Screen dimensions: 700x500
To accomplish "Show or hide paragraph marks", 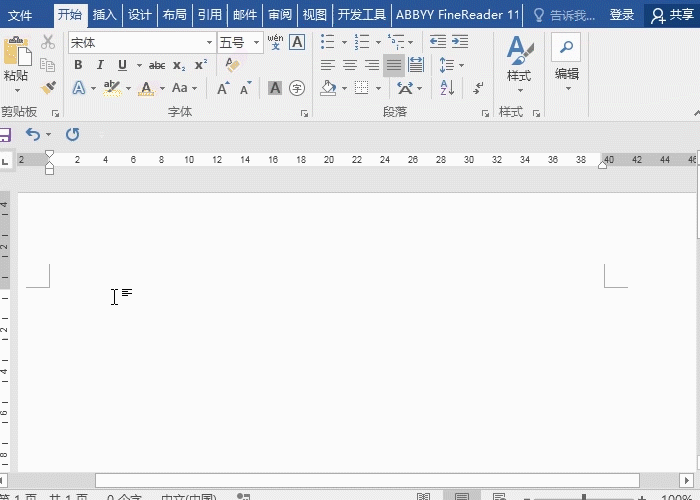I will (x=478, y=88).
